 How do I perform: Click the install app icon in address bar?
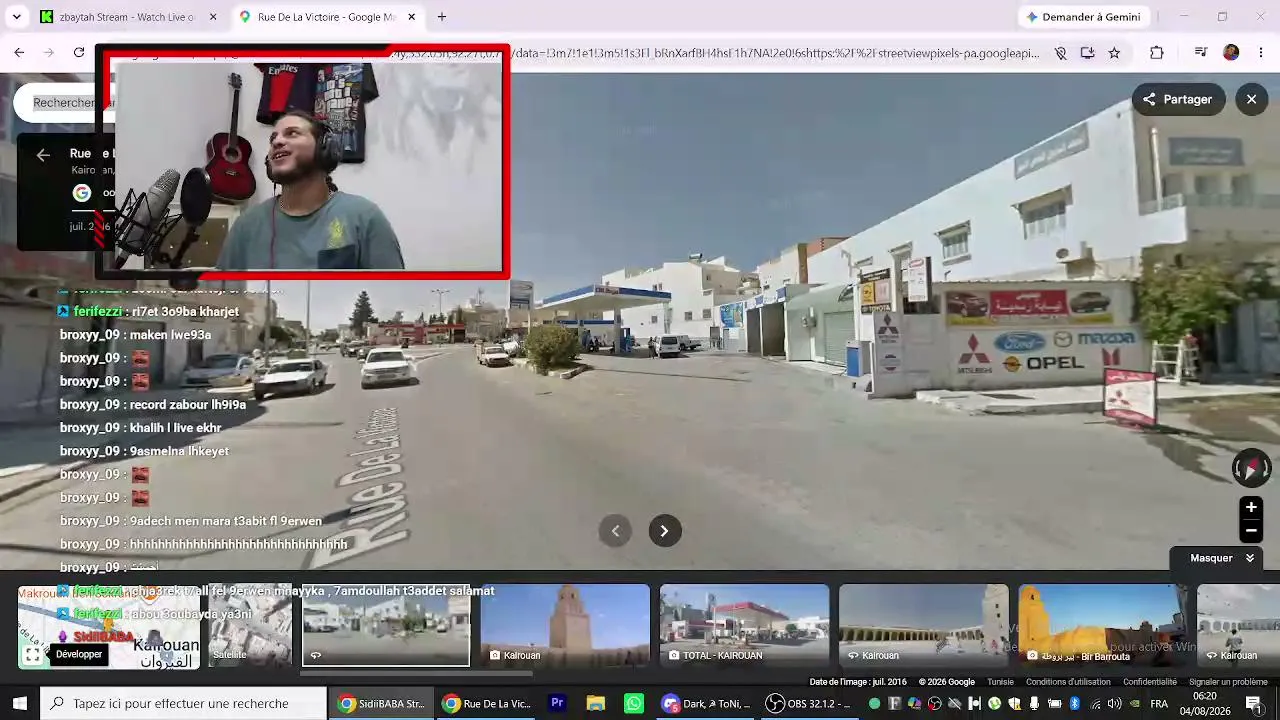pyautogui.click(x=1087, y=53)
